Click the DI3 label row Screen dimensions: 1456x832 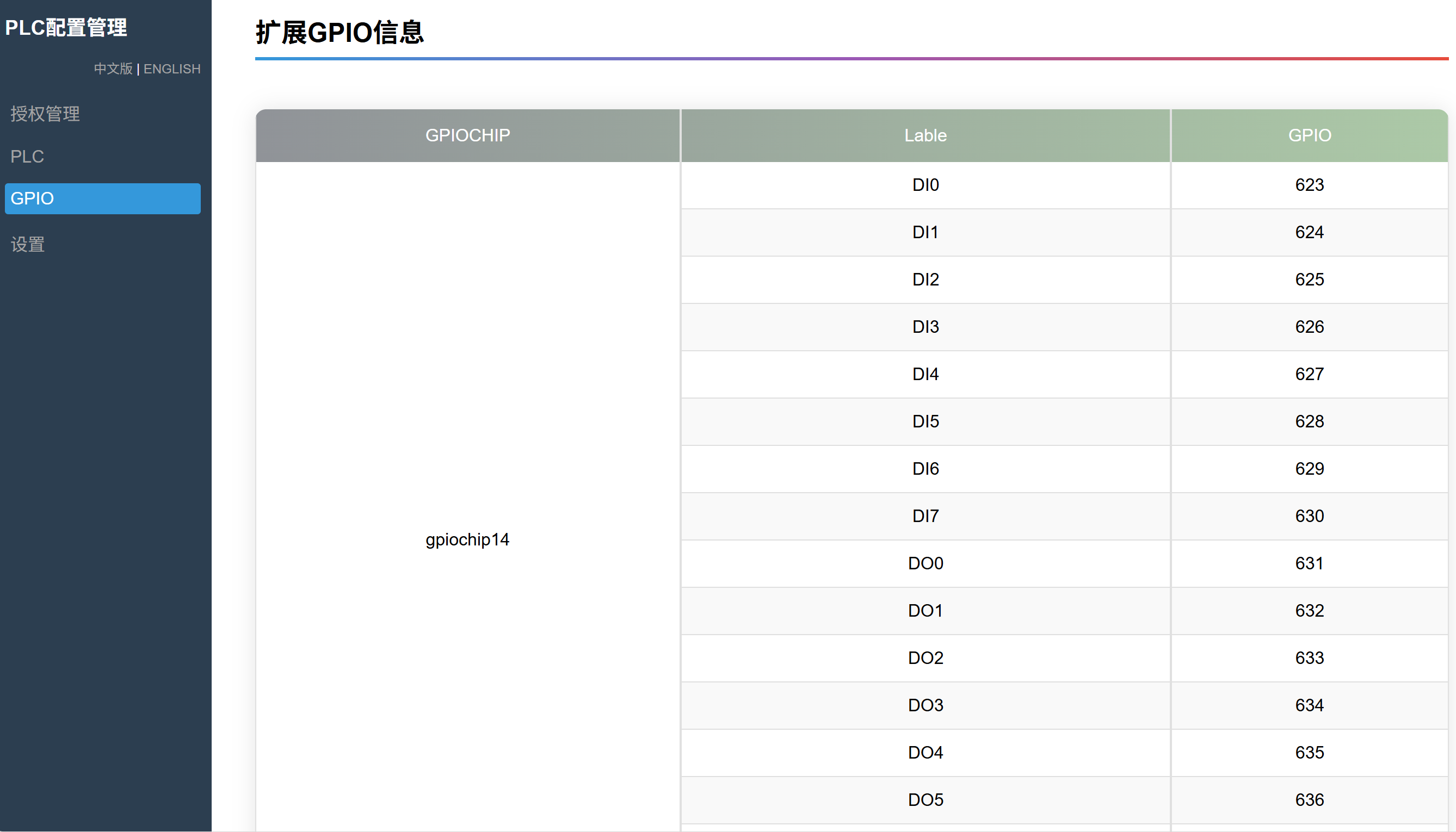point(926,327)
